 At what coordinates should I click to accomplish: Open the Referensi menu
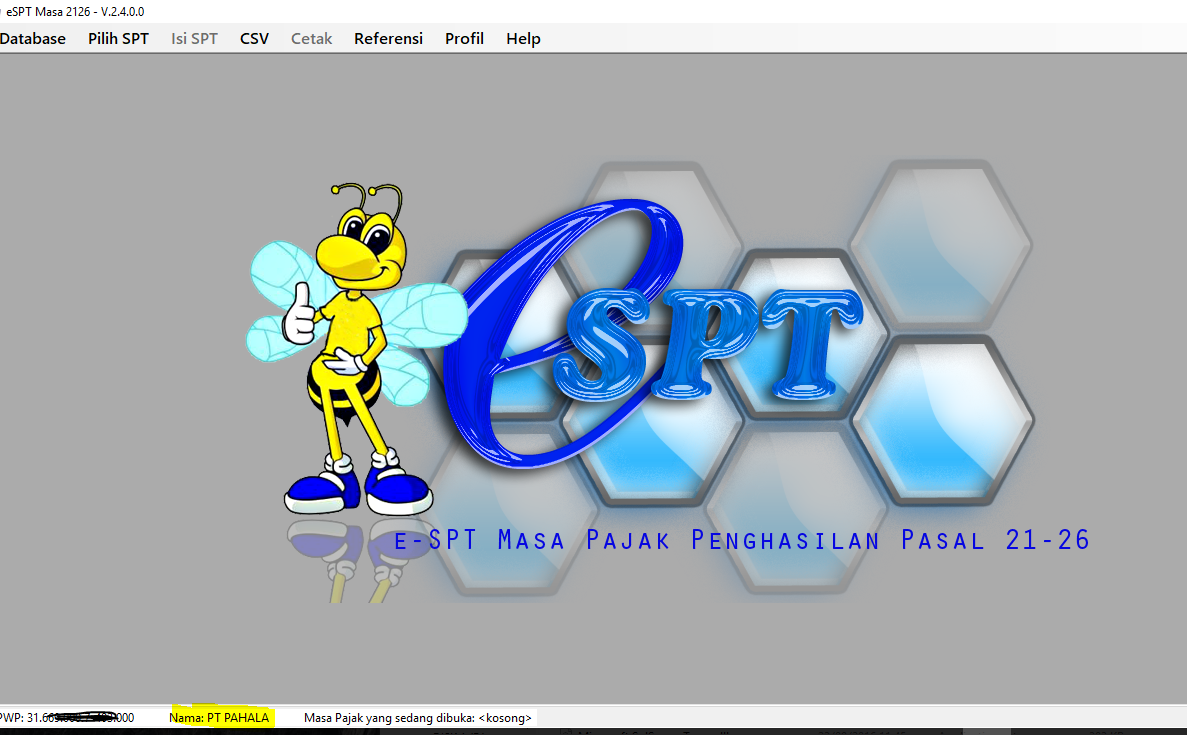[x=388, y=39]
